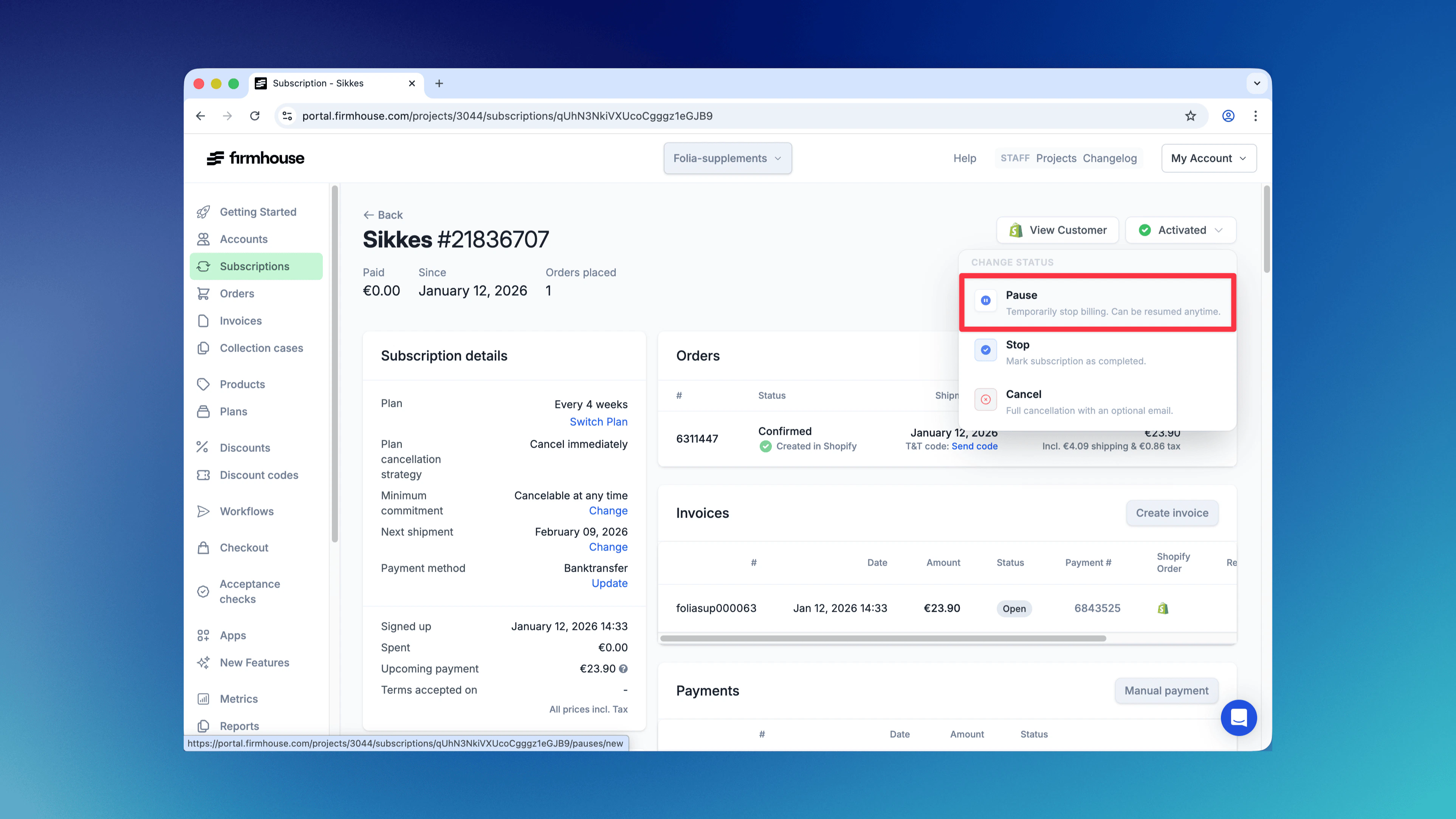
Task: Open the Shopify order icon in invoice row
Action: (x=1163, y=608)
